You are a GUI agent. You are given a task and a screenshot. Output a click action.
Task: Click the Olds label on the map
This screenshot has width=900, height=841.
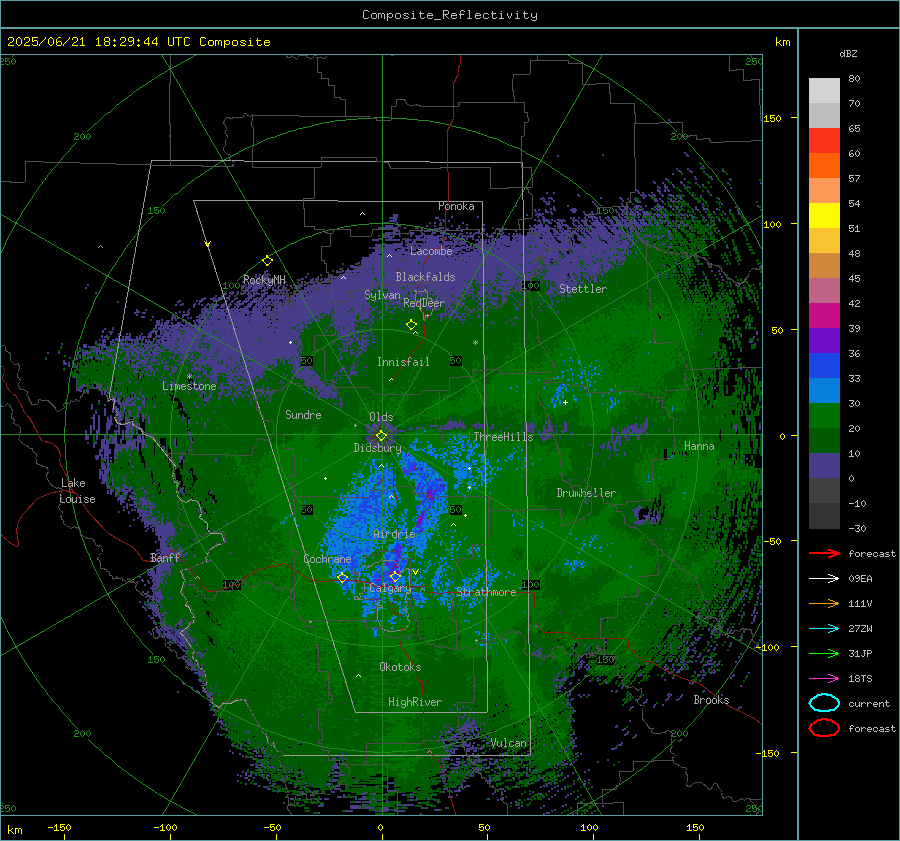click(381, 417)
